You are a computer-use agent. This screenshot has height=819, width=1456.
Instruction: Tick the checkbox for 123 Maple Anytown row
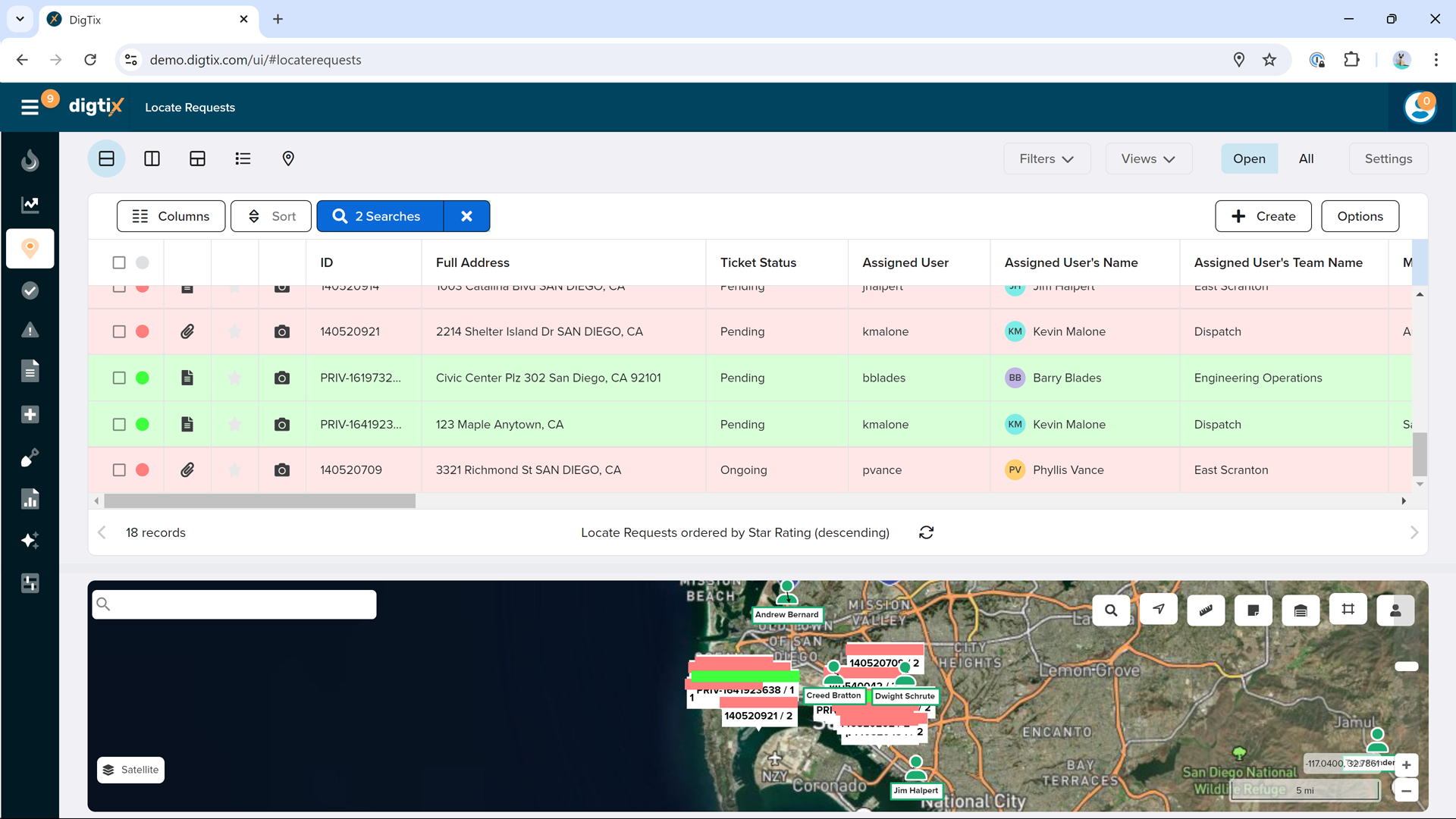pyautogui.click(x=119, y=425)
